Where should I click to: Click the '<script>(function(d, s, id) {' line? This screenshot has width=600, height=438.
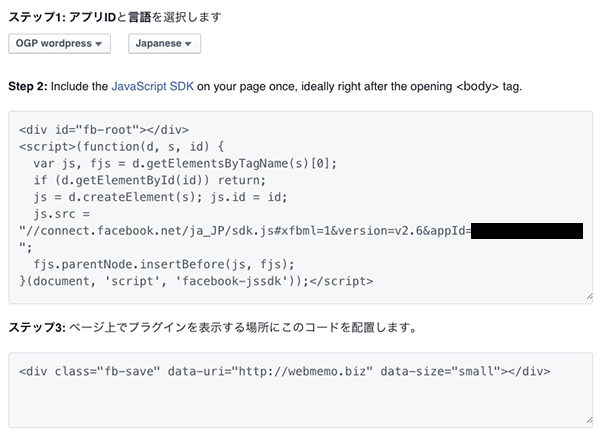(122, 147)
